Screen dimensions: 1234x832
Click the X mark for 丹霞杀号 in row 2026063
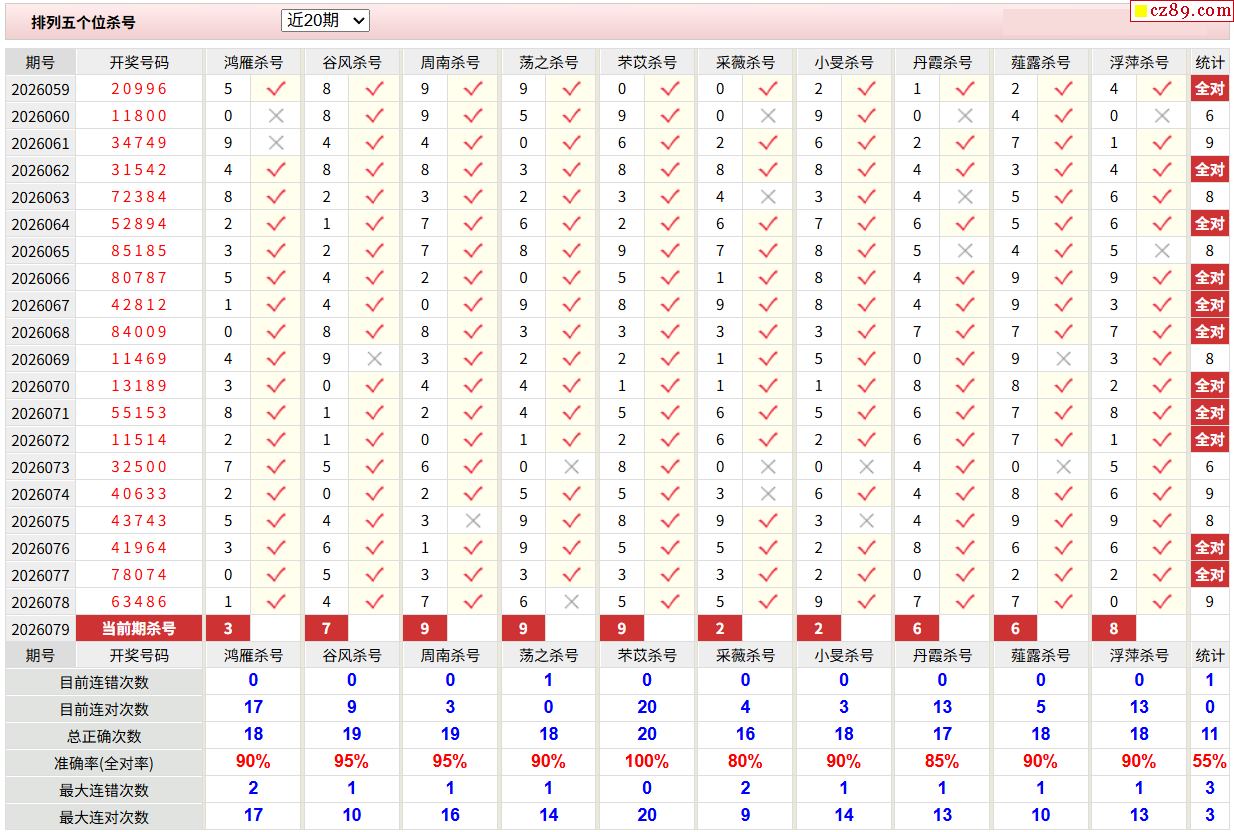tap(965, 197)
